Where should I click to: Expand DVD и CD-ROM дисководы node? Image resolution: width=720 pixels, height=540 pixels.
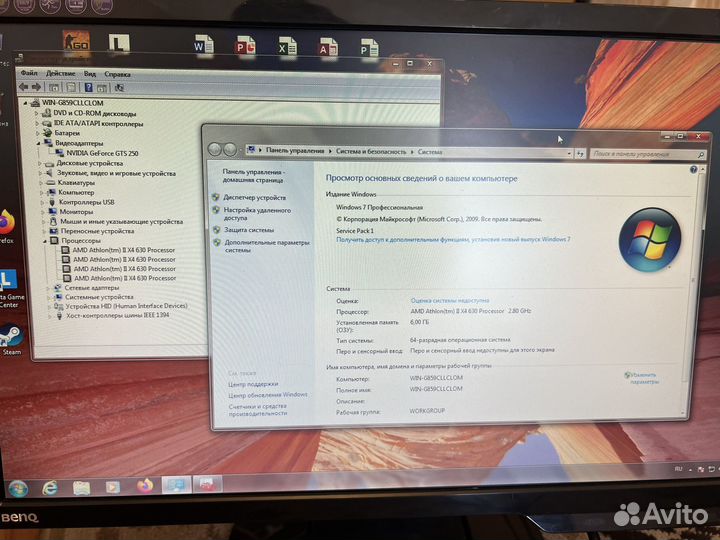point(37,113)
